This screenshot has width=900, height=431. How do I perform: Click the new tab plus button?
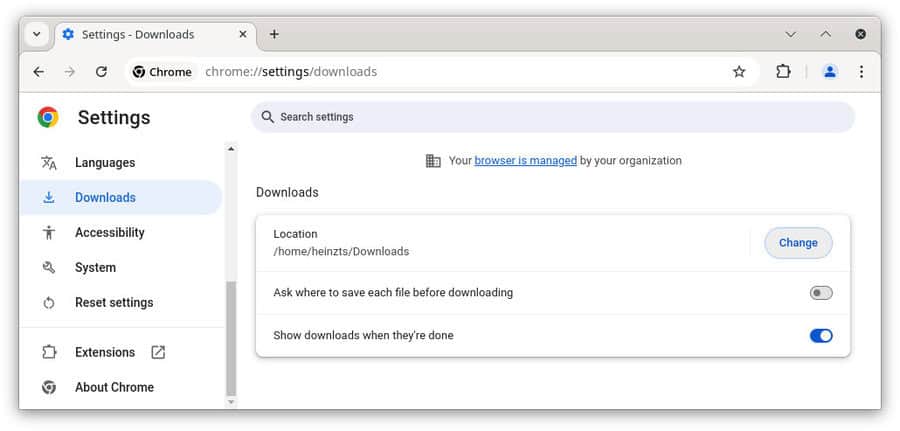tap(274, 34)
